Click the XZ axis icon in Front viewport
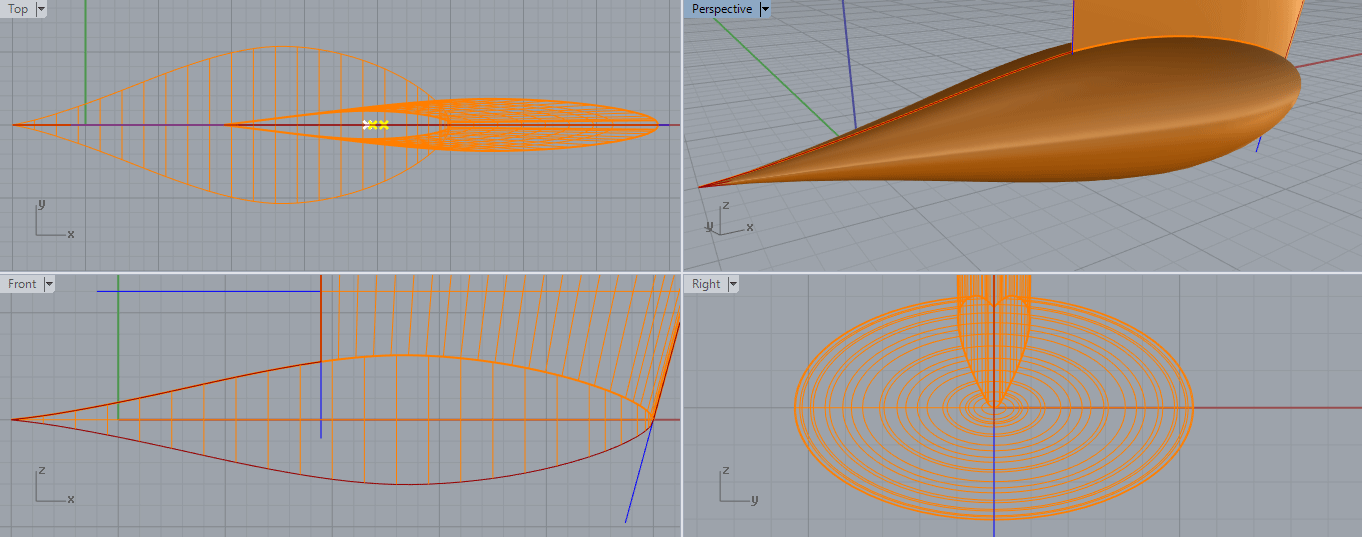This screenshot has height=537, width=1362. click(55, 484)
